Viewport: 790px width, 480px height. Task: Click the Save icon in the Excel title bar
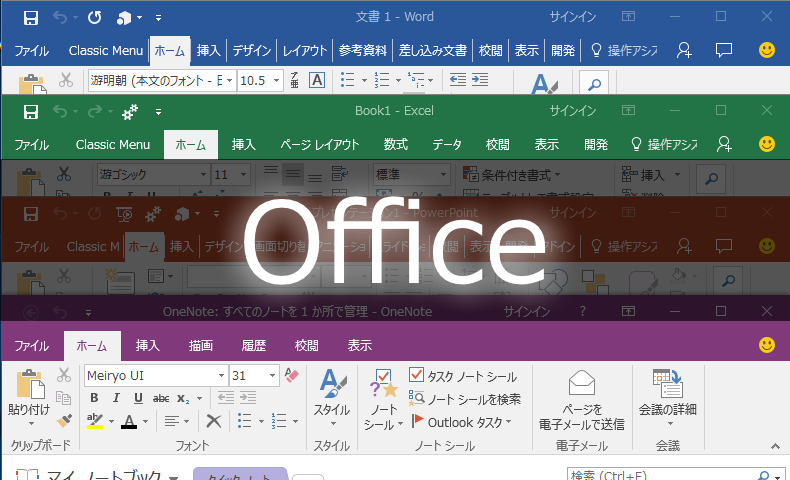(31, 112)
